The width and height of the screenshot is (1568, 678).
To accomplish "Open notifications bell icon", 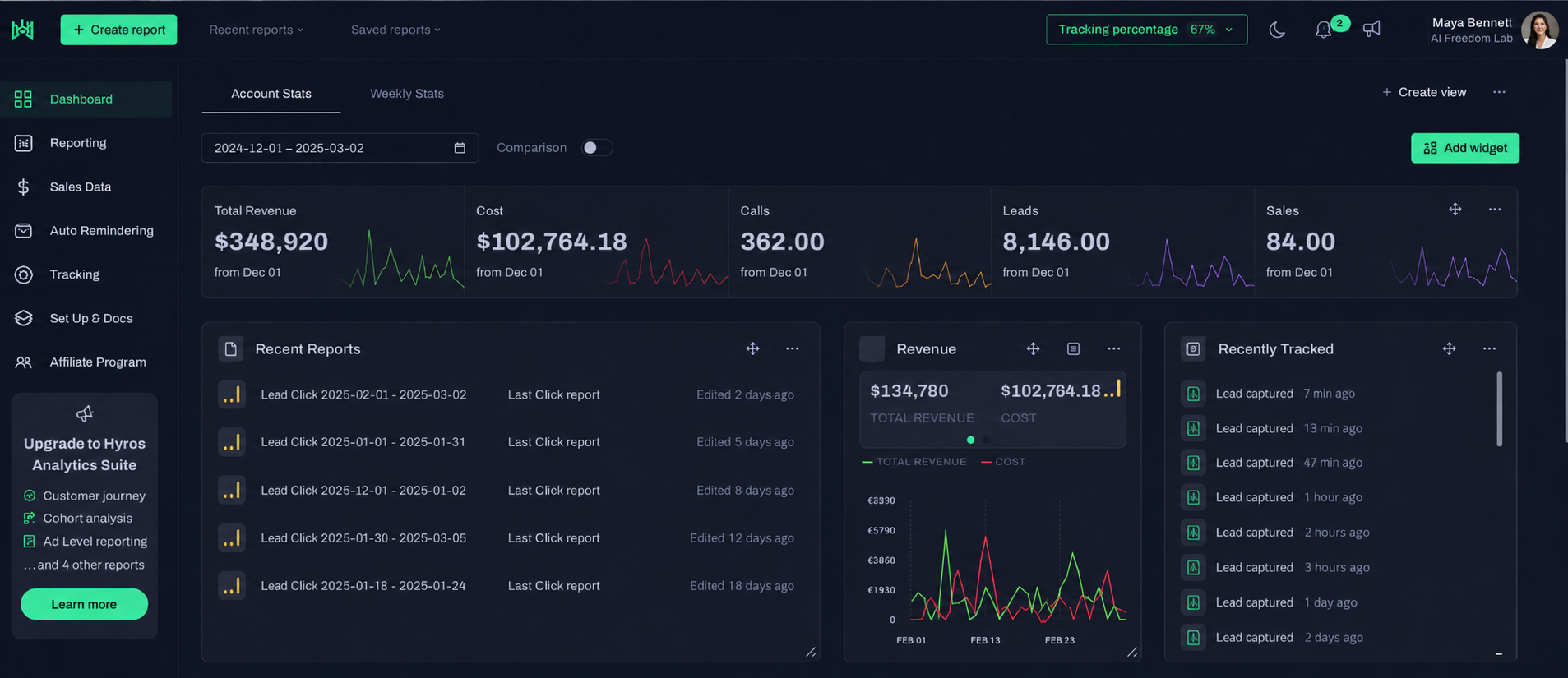I will (x=1323, y=30).
